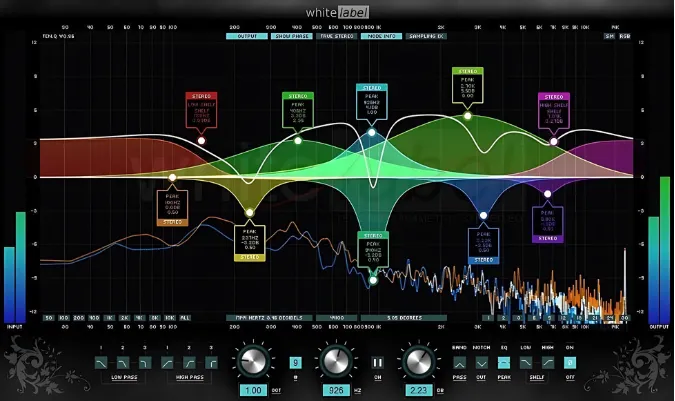The width and height of the screenshot is (675, 401).
Task: Select the third high pass slope icon
Action: 211,363
